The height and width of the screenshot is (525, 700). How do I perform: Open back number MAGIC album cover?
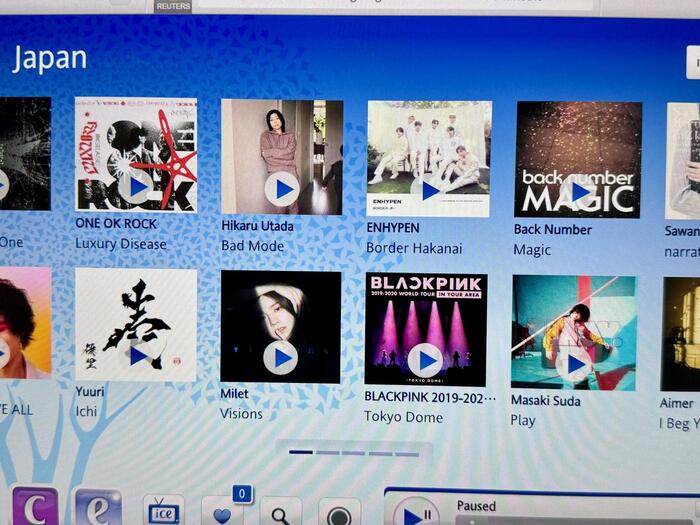tap(579, 160)
